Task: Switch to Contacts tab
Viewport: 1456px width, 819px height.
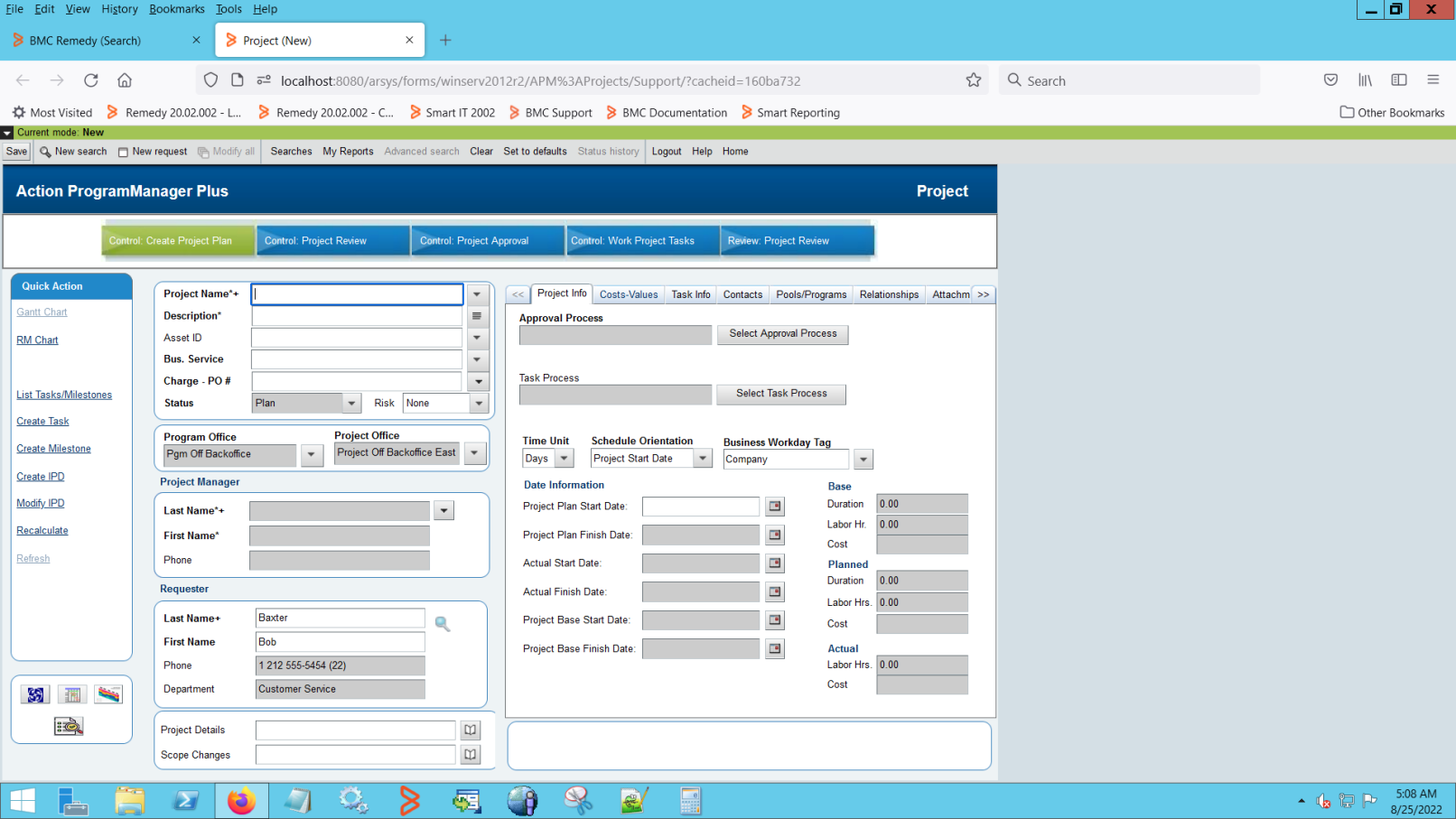Action: tap(742, 294)
